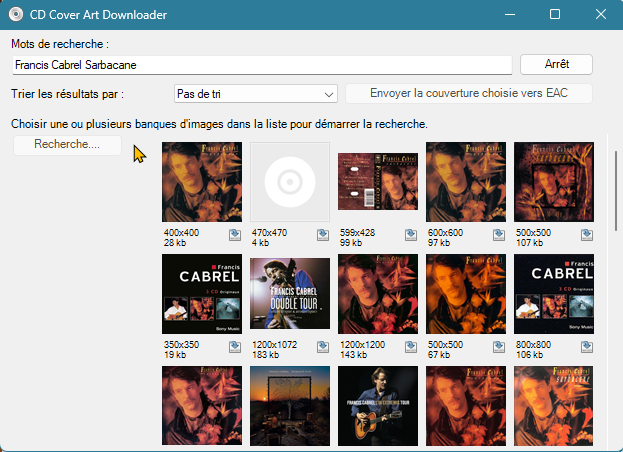
Task: Click the CD app icon in title bar
Action: (16, 15)
